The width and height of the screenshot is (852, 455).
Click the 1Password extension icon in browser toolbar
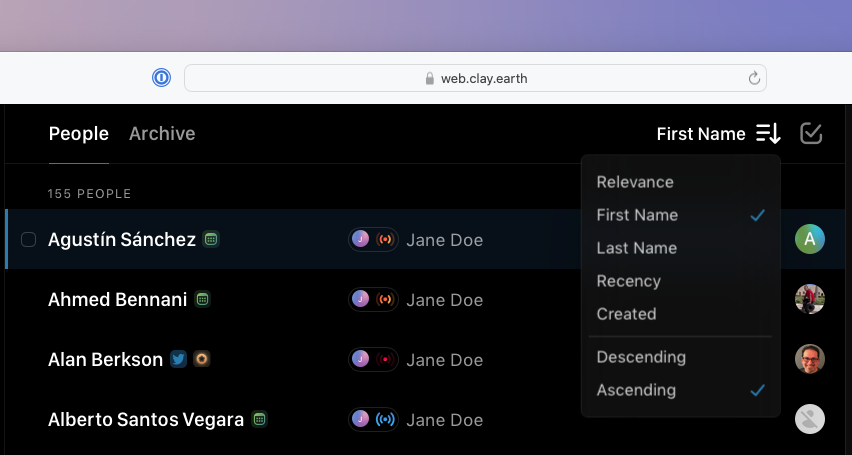tap(161, 78)
